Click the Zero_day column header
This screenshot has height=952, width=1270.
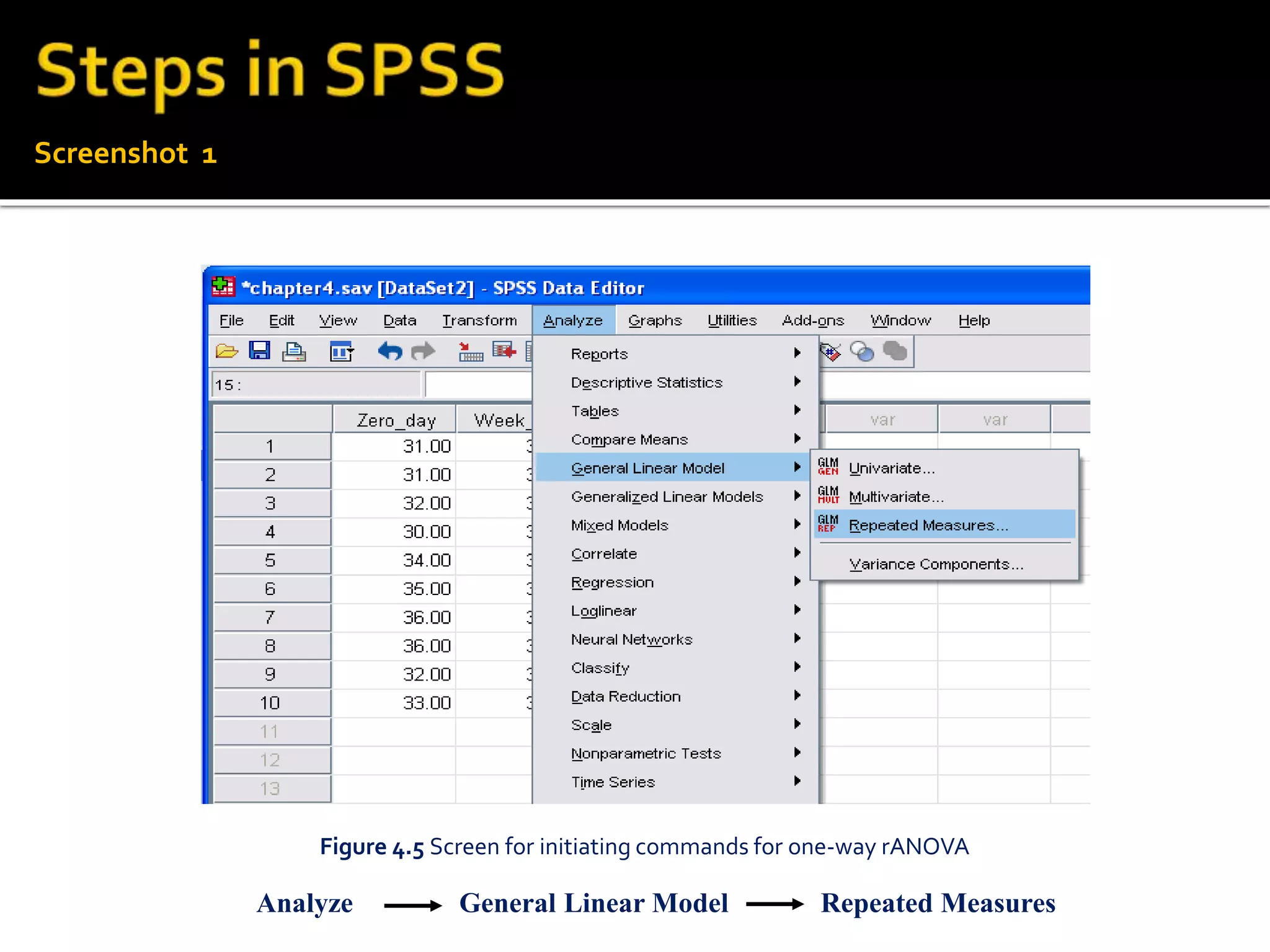[x=396, y=420]
